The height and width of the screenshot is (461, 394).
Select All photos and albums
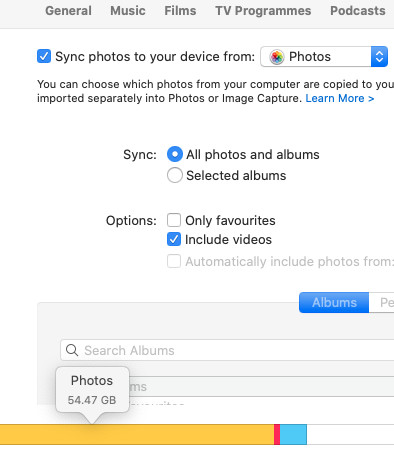175,154
